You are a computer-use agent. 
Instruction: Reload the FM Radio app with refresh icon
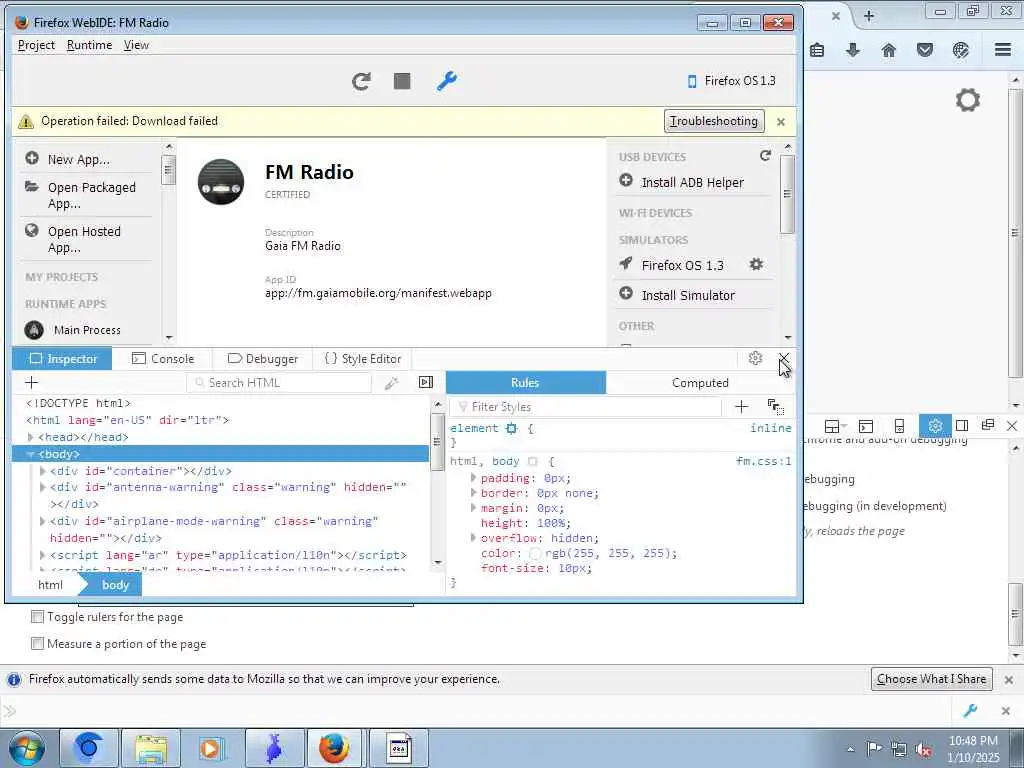[x=361, y=81]
